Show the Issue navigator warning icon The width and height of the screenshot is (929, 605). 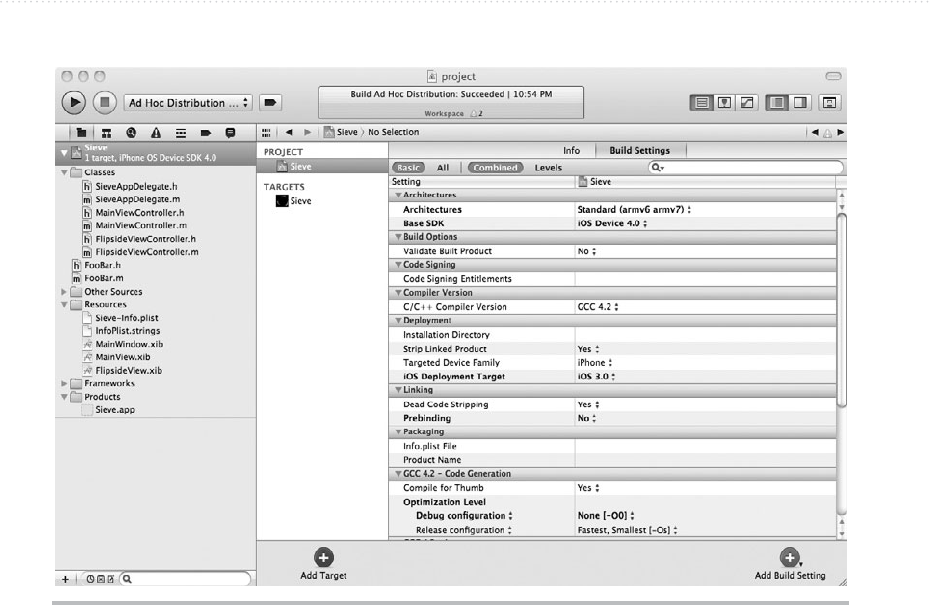tap(156, 133)
